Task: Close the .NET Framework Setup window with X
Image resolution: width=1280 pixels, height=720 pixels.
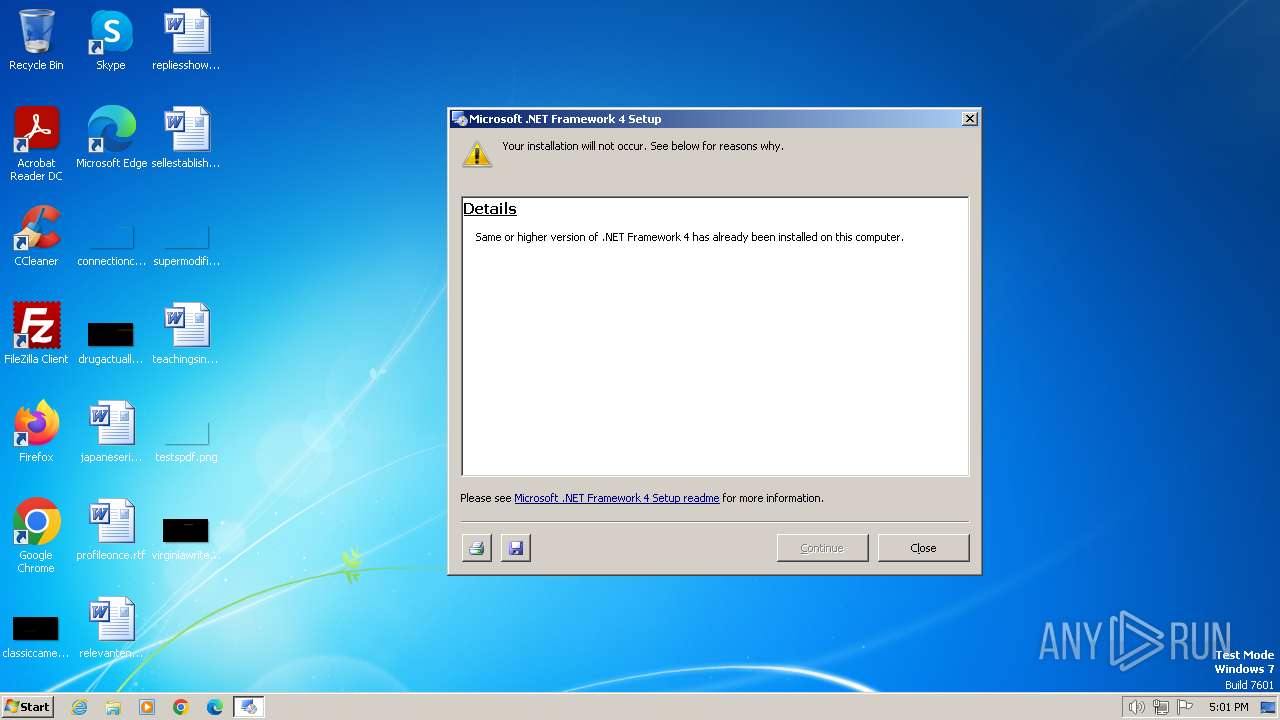Action: (969, 119)
